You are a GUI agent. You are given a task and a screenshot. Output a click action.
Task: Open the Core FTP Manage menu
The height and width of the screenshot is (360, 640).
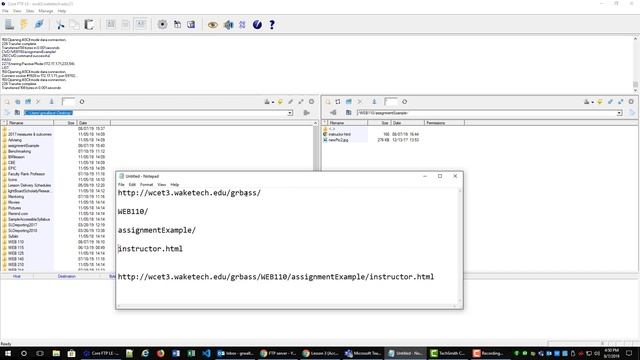coord(46,11)
